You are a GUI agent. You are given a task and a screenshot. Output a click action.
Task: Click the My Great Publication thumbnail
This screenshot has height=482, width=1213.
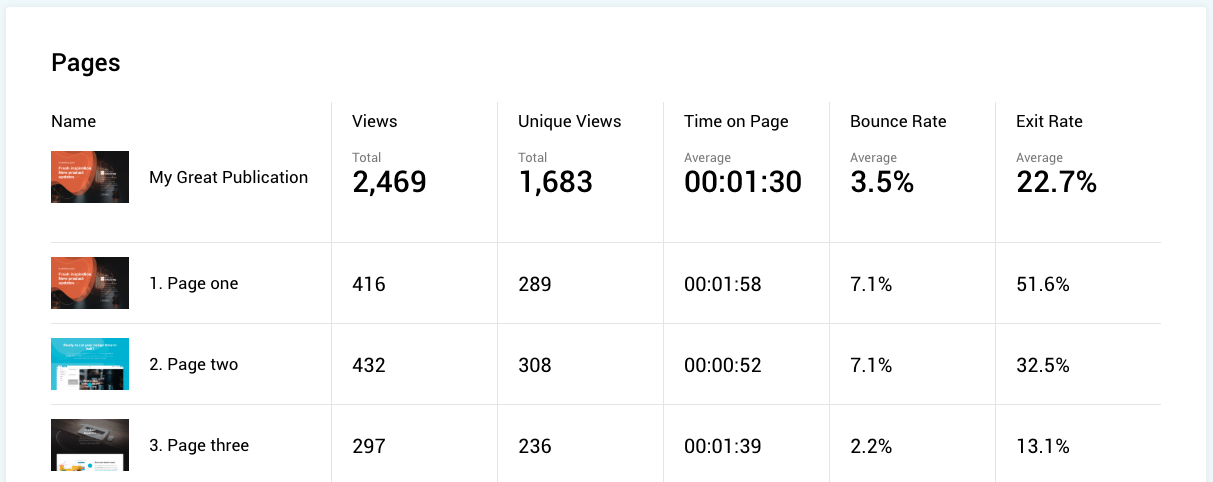pos(90,177)
